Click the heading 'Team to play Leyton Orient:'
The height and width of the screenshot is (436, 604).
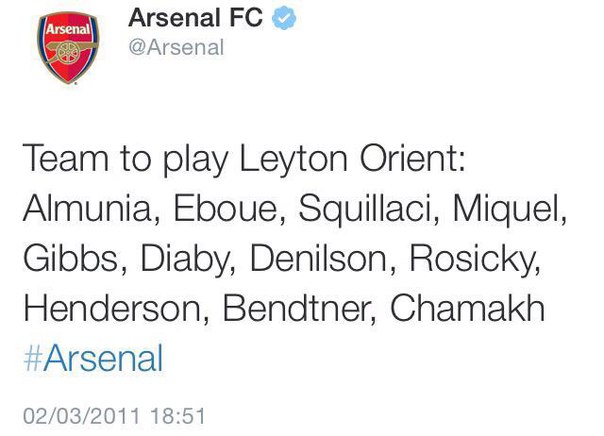click(x=244, y=159)
